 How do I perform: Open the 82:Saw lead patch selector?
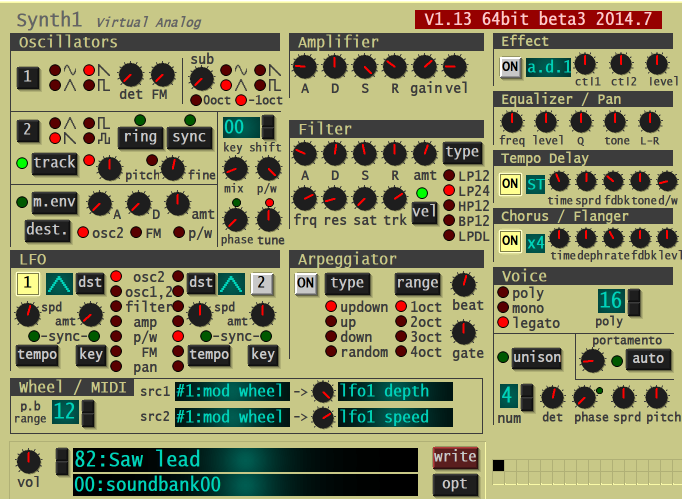tap(245, 459)
